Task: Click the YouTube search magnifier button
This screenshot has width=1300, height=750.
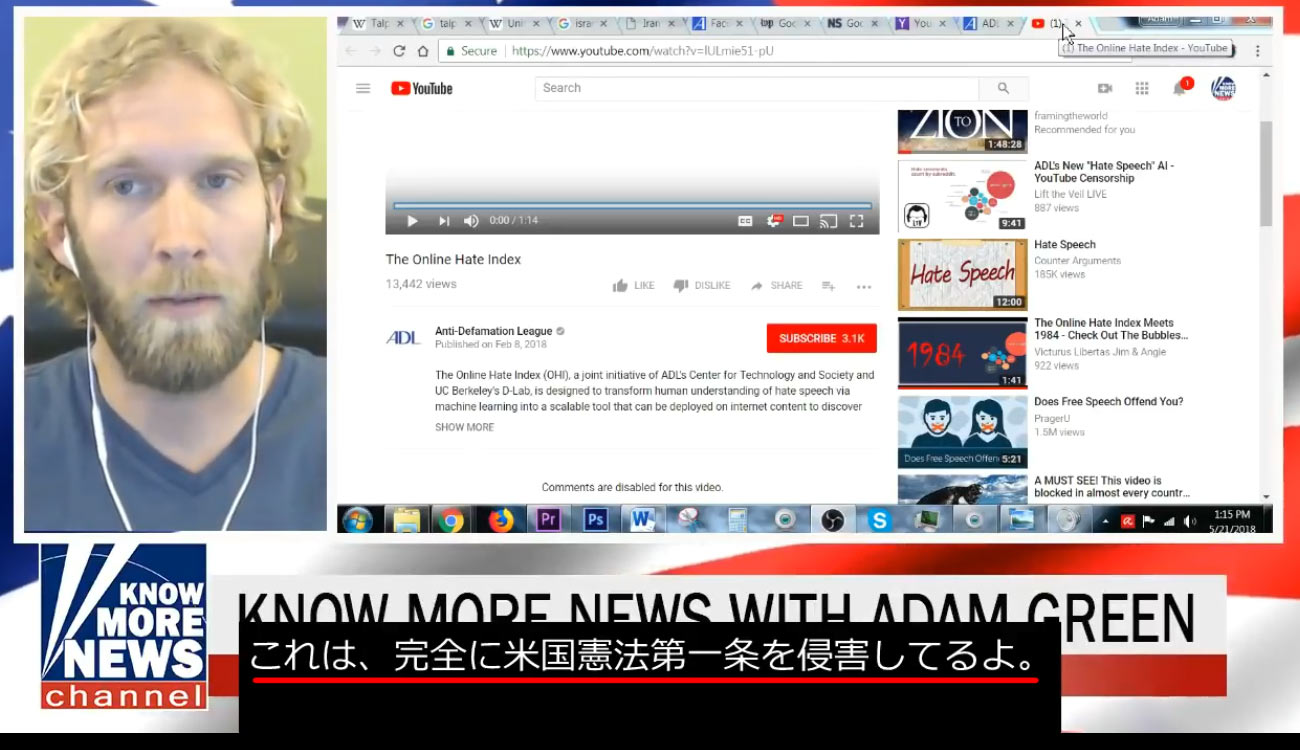Action: pyautogui.click(x=1003, y=88)
